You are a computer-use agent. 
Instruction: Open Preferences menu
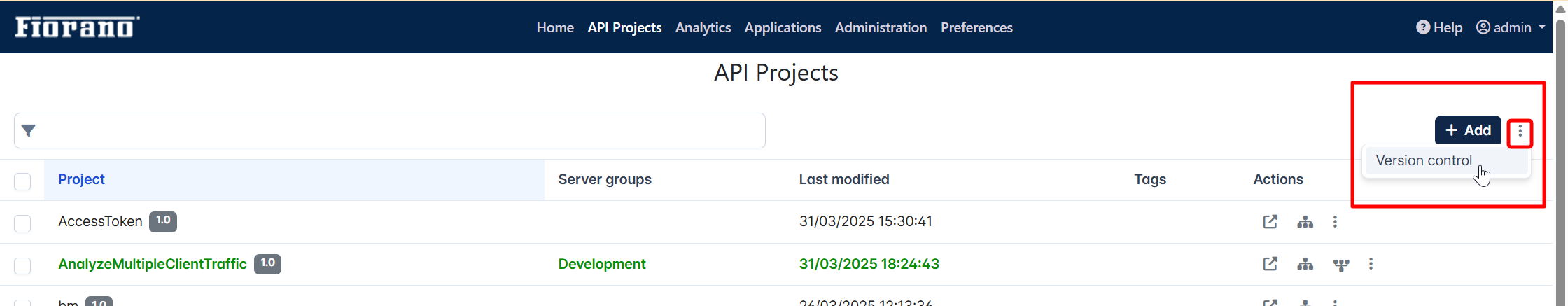click(x=976, y=27)
